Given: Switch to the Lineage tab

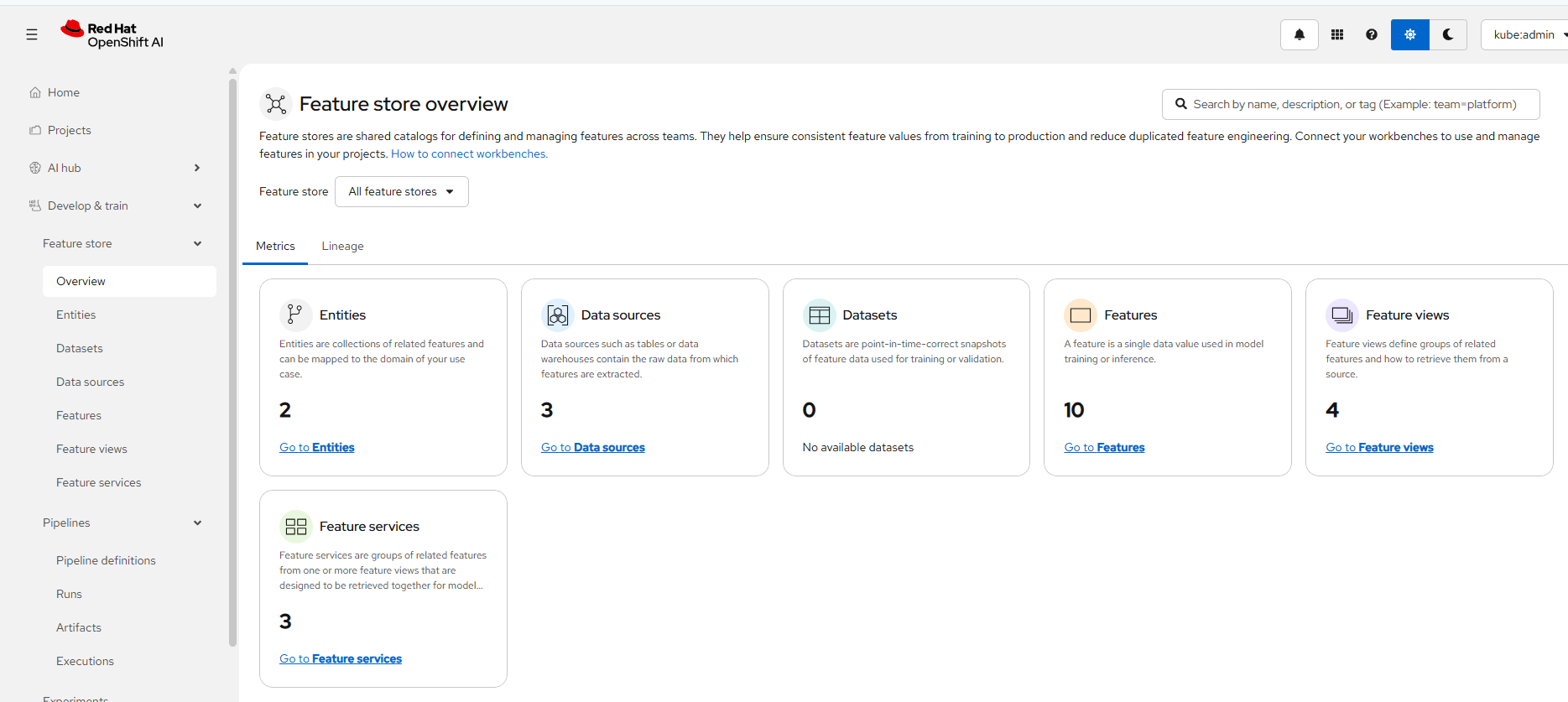Looking at the screenshot, I should pos(342,246).
